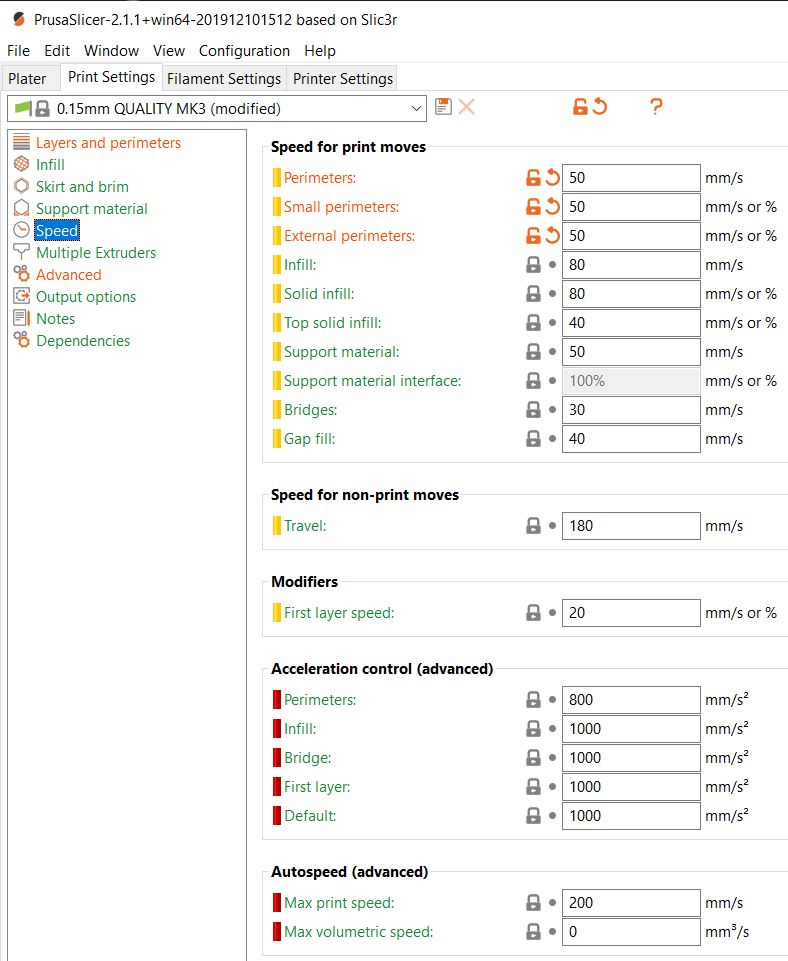This screenshot has height=961, width=788.
Task: Click the lock icon for Default acceleration
Action: click(533, 816)
